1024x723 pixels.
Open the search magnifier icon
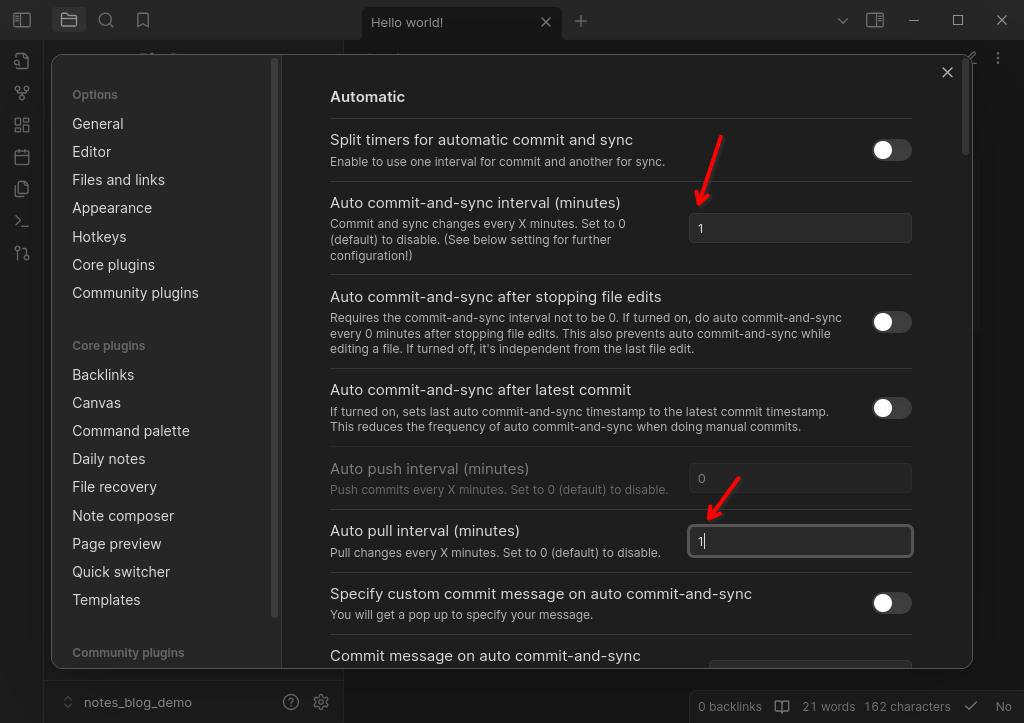point(106,20)
